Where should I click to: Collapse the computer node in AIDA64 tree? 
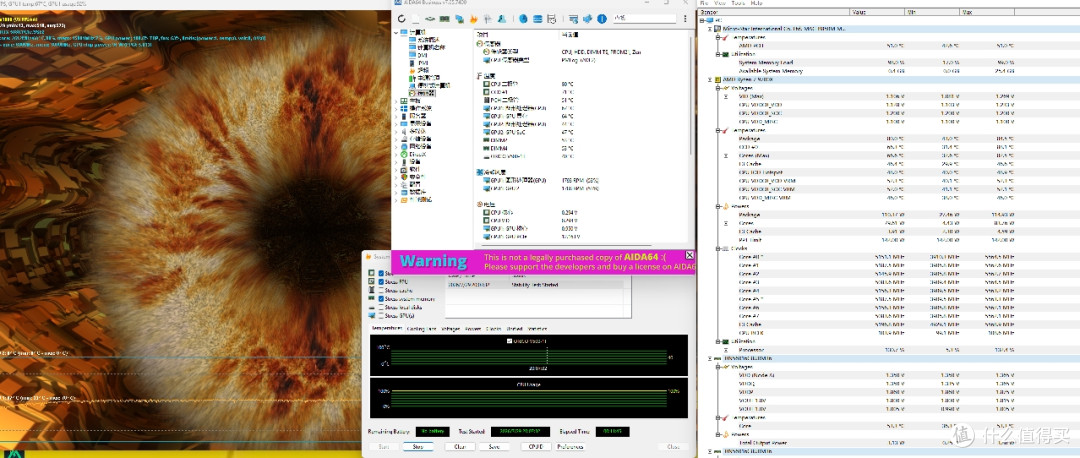coord(396,32)
